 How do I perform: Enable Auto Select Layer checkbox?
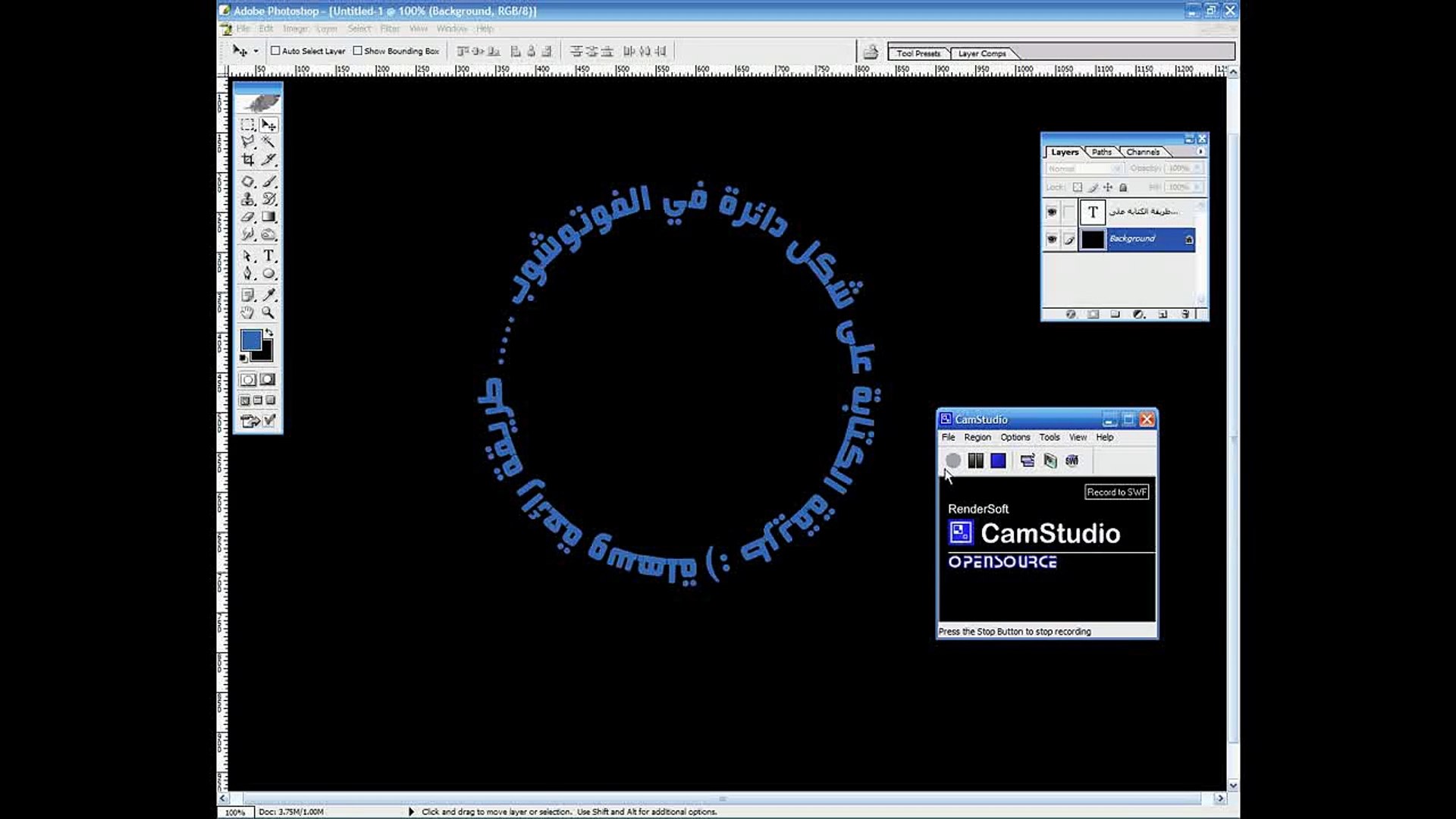click(x=276, y=51)
